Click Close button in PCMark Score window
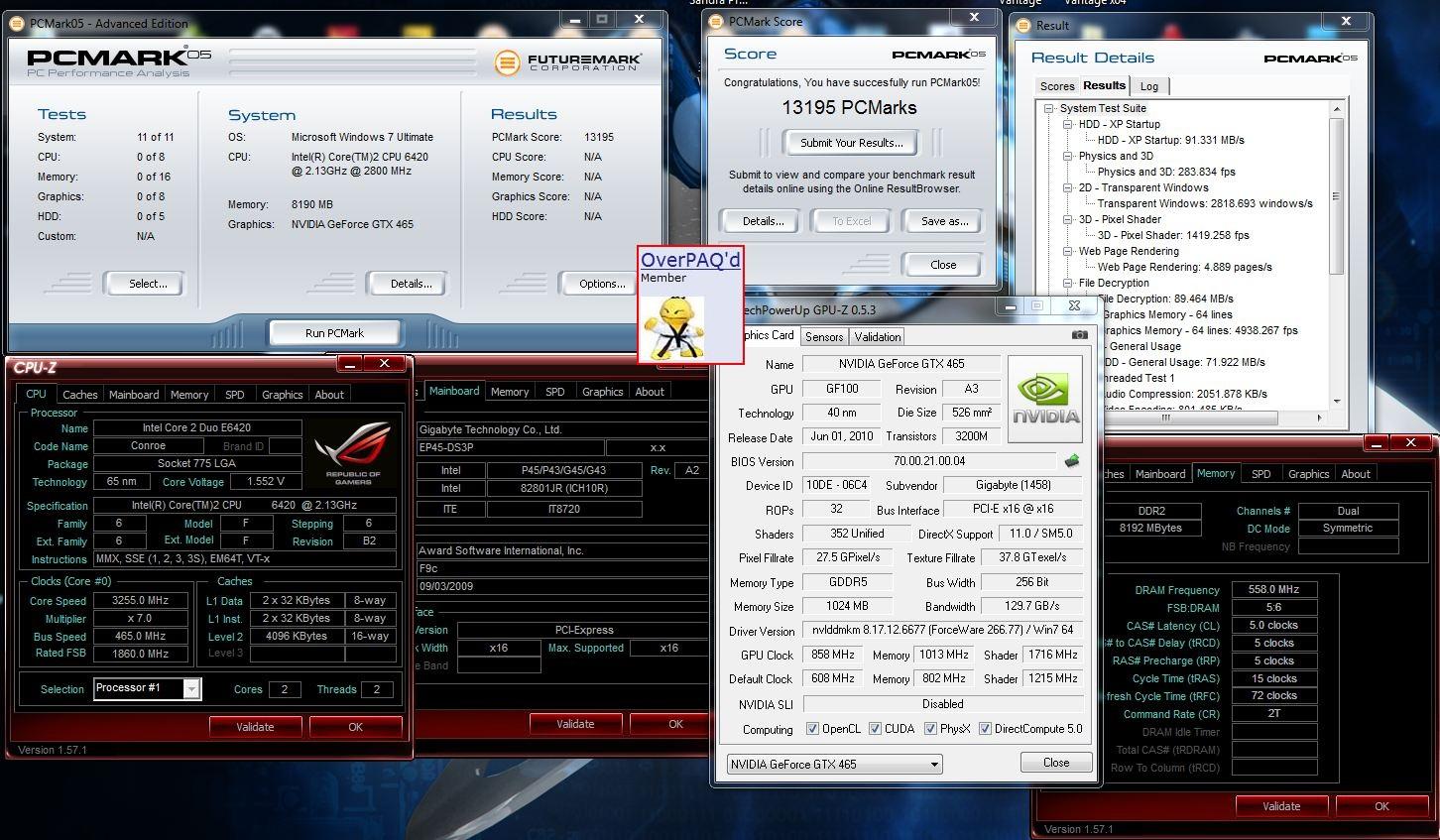 coord(943,265)
